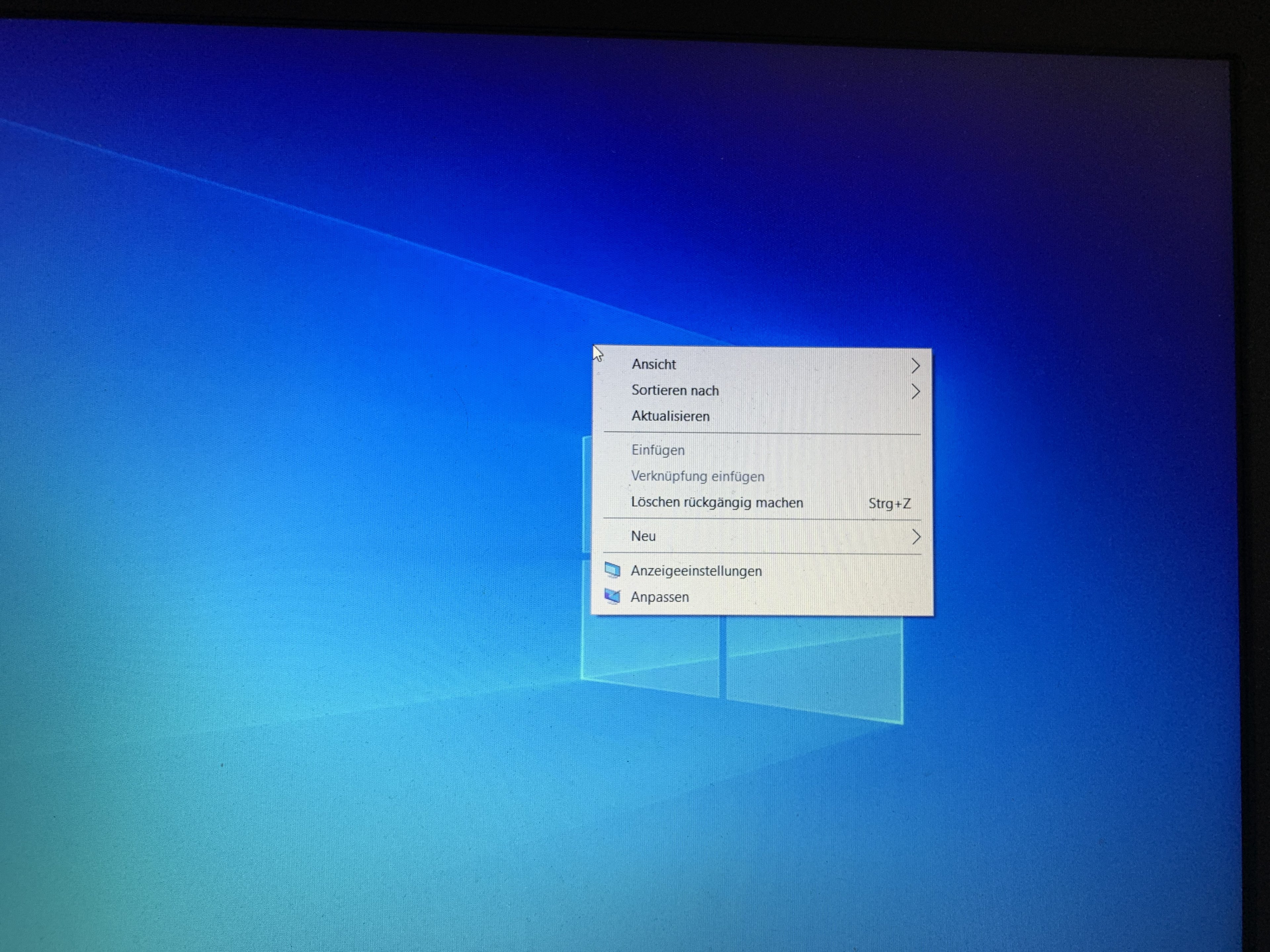Select Löschen rückgängig machen

717,503
